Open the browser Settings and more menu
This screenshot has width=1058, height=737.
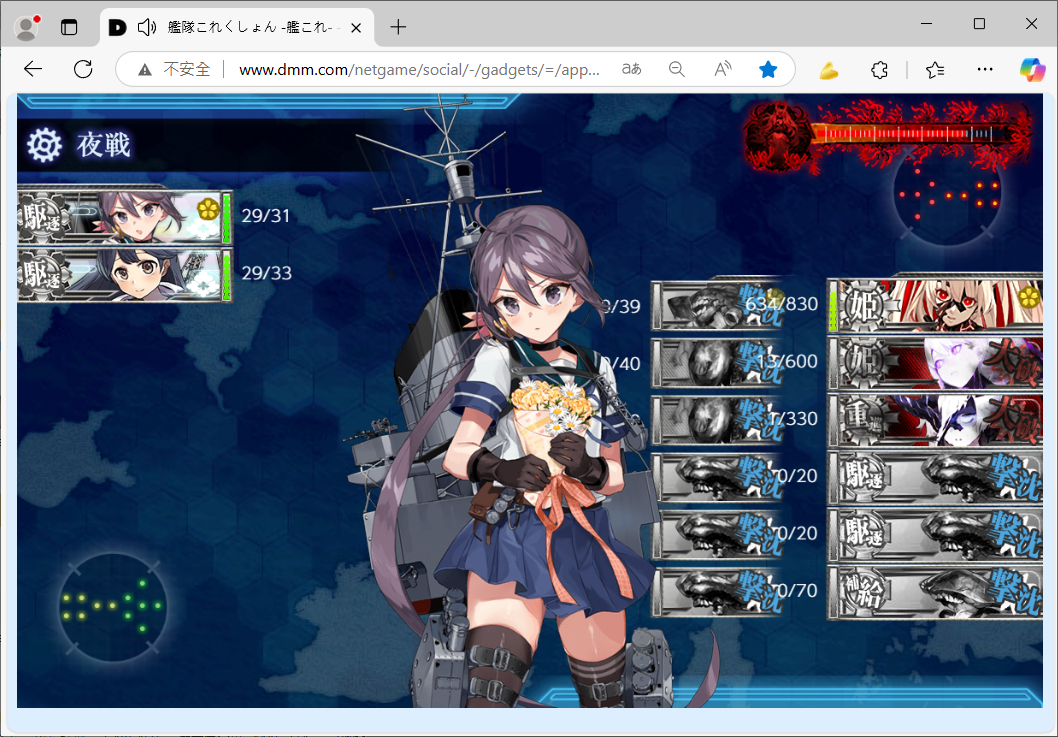[985, 70]
